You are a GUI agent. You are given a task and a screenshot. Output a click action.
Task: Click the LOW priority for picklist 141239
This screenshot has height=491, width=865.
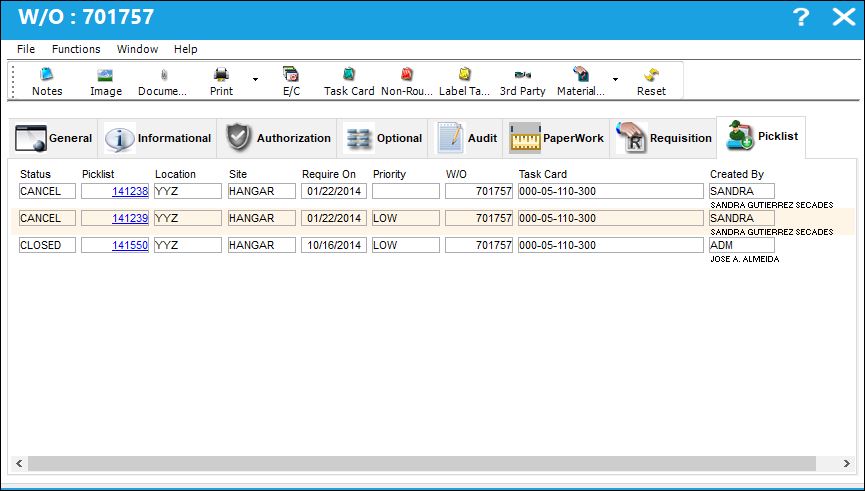click(x=406, y=218)
